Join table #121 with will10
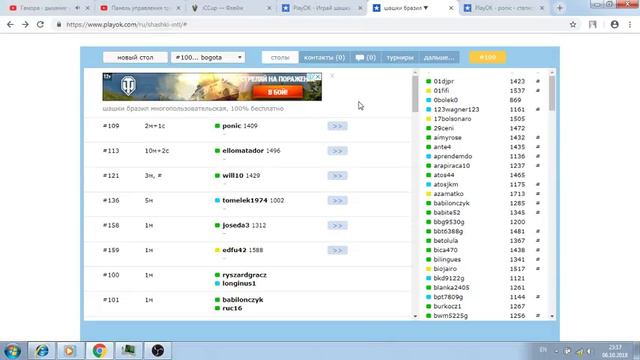Image resolution: width=640 pixels, height=360 pixels. (x=337, y=176)
